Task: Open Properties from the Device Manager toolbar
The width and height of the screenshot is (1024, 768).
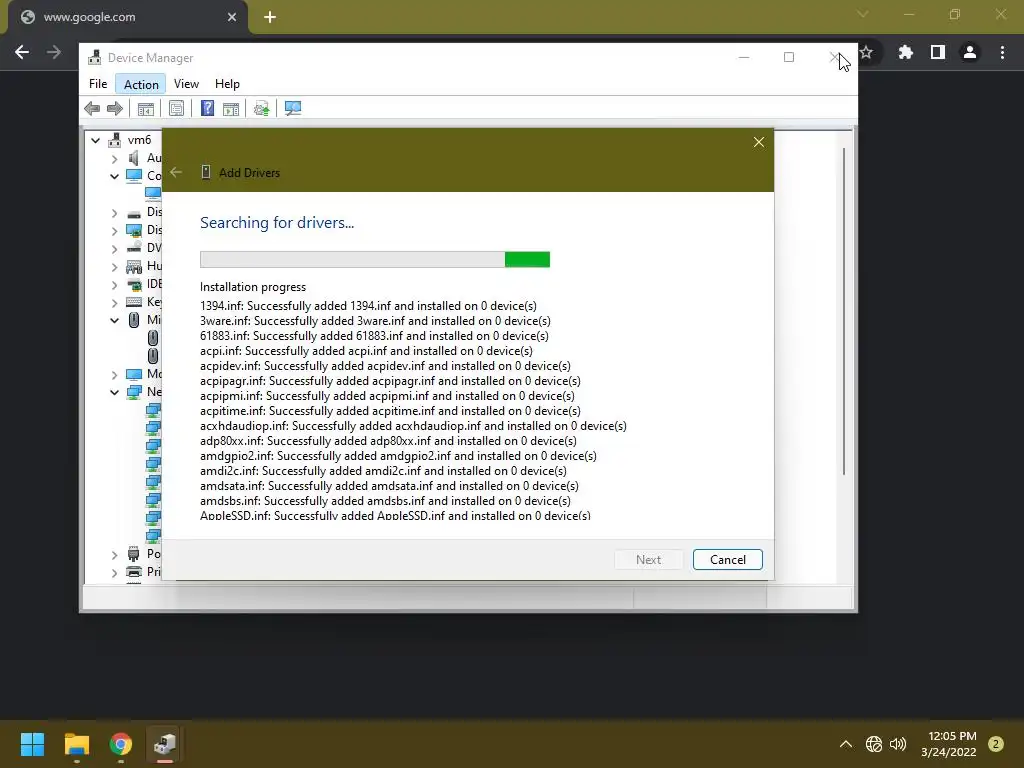Action: [176, 108]
